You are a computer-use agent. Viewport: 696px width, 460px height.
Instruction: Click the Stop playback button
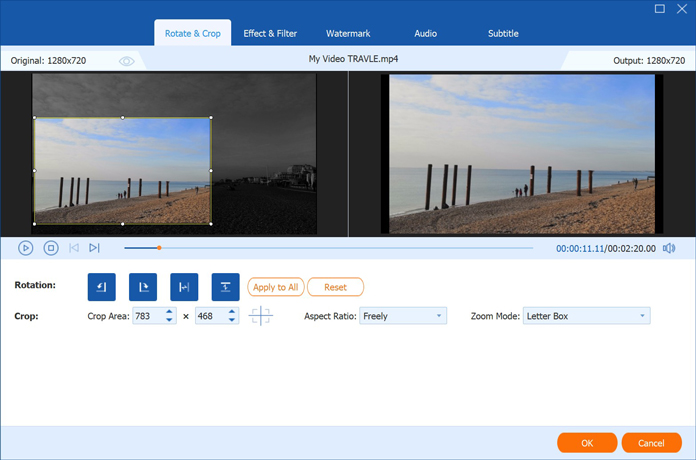click(x=51, y=248)
